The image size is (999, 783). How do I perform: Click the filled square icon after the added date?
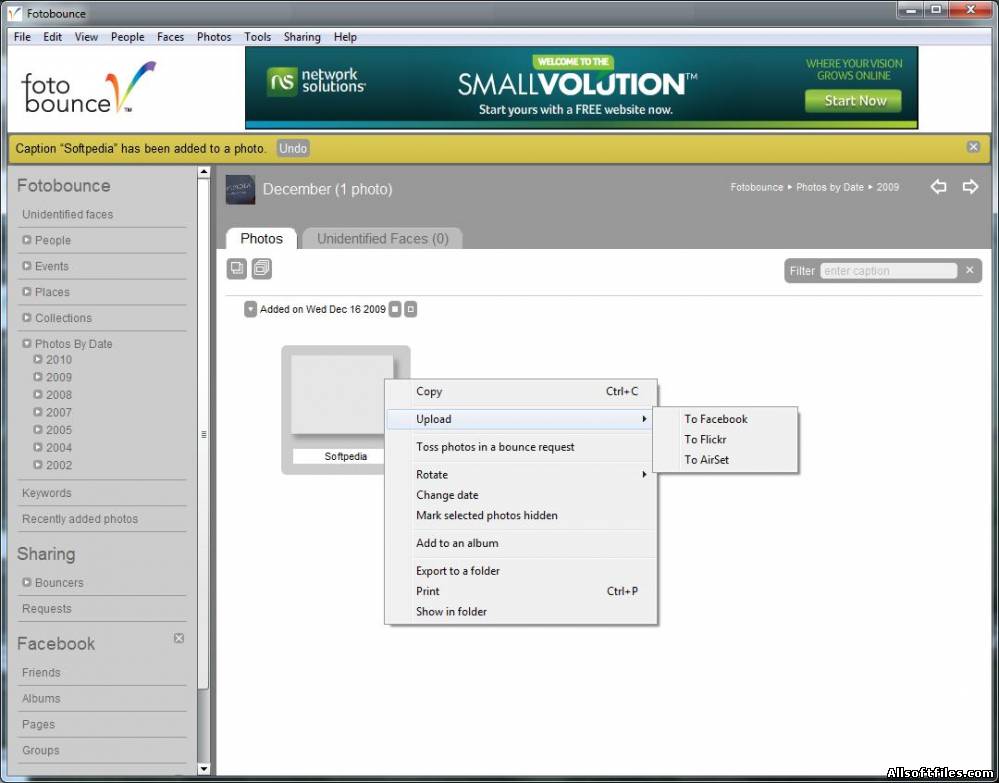tap(395, 310)
